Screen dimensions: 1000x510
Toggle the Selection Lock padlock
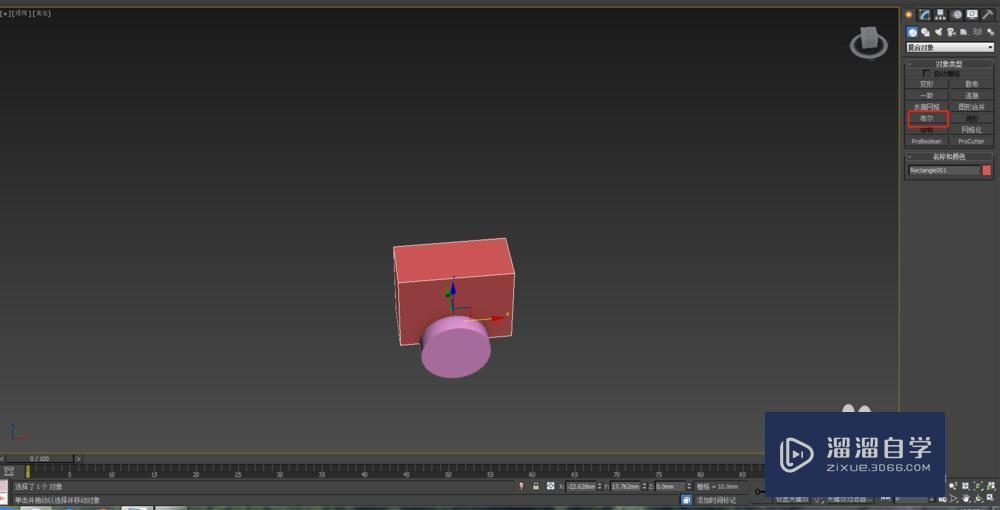pyautogui.click(x=536, y=486)
